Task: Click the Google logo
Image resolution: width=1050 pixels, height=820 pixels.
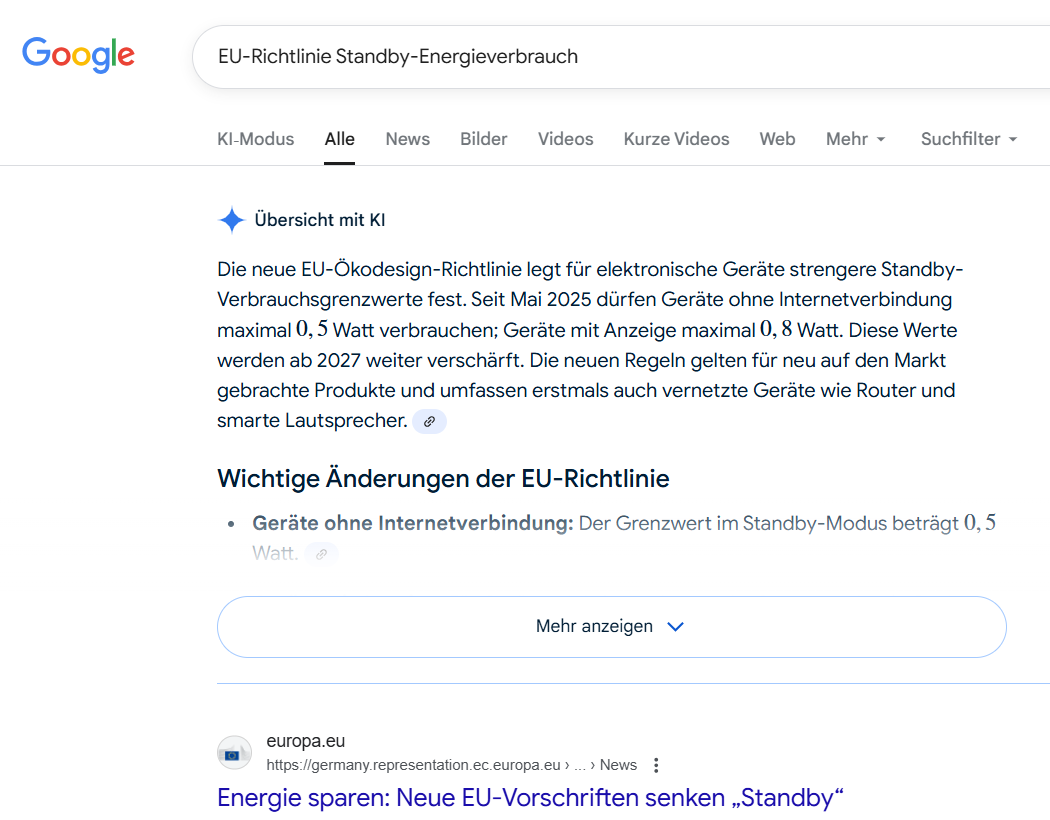Action: [x=78, y=55]
